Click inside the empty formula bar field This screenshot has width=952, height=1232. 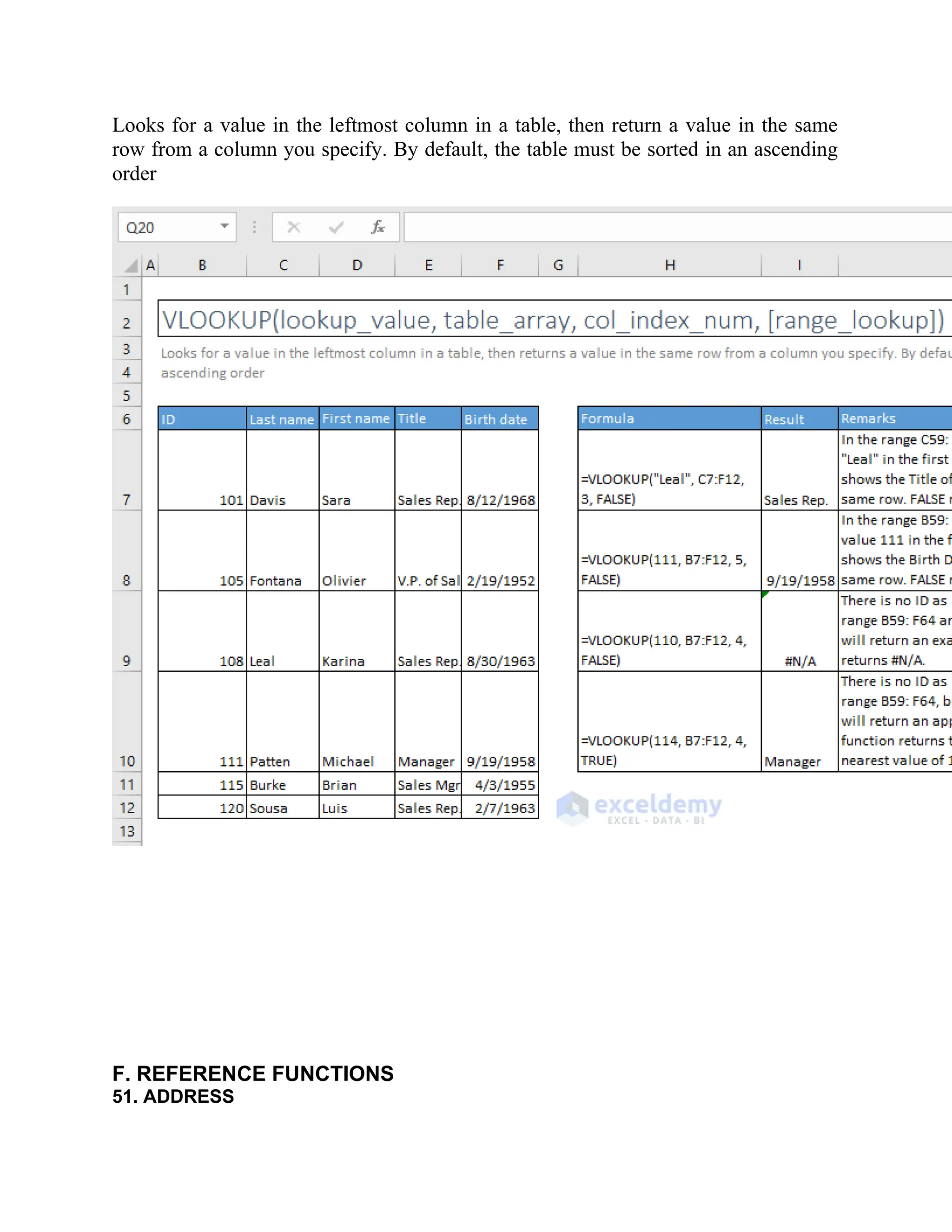click(x=678, y=227)
